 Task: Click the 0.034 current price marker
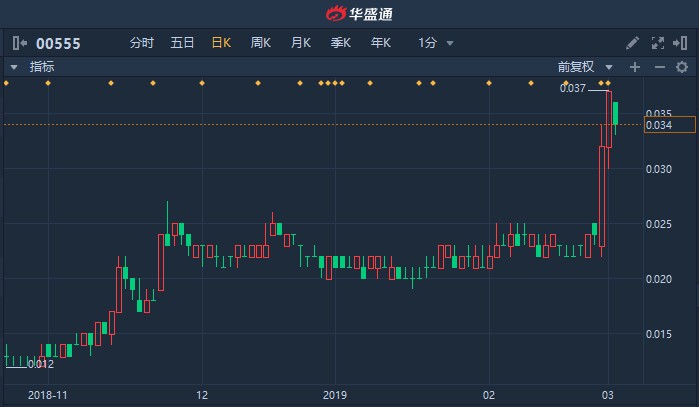click(x=658, y=125)
